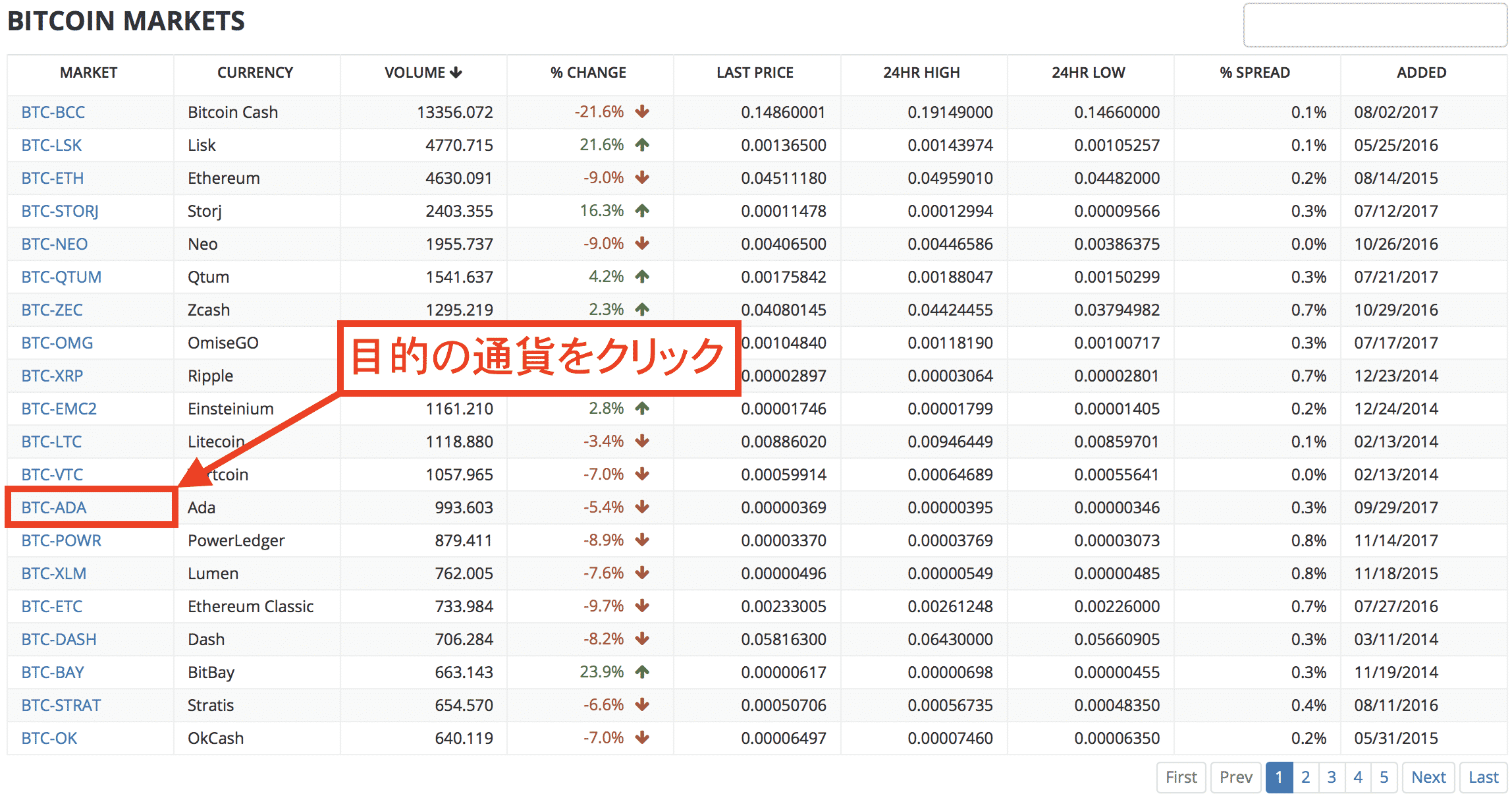
Task: Click down arrow icon in PowerLedger row
Action: tap(642, 540)
